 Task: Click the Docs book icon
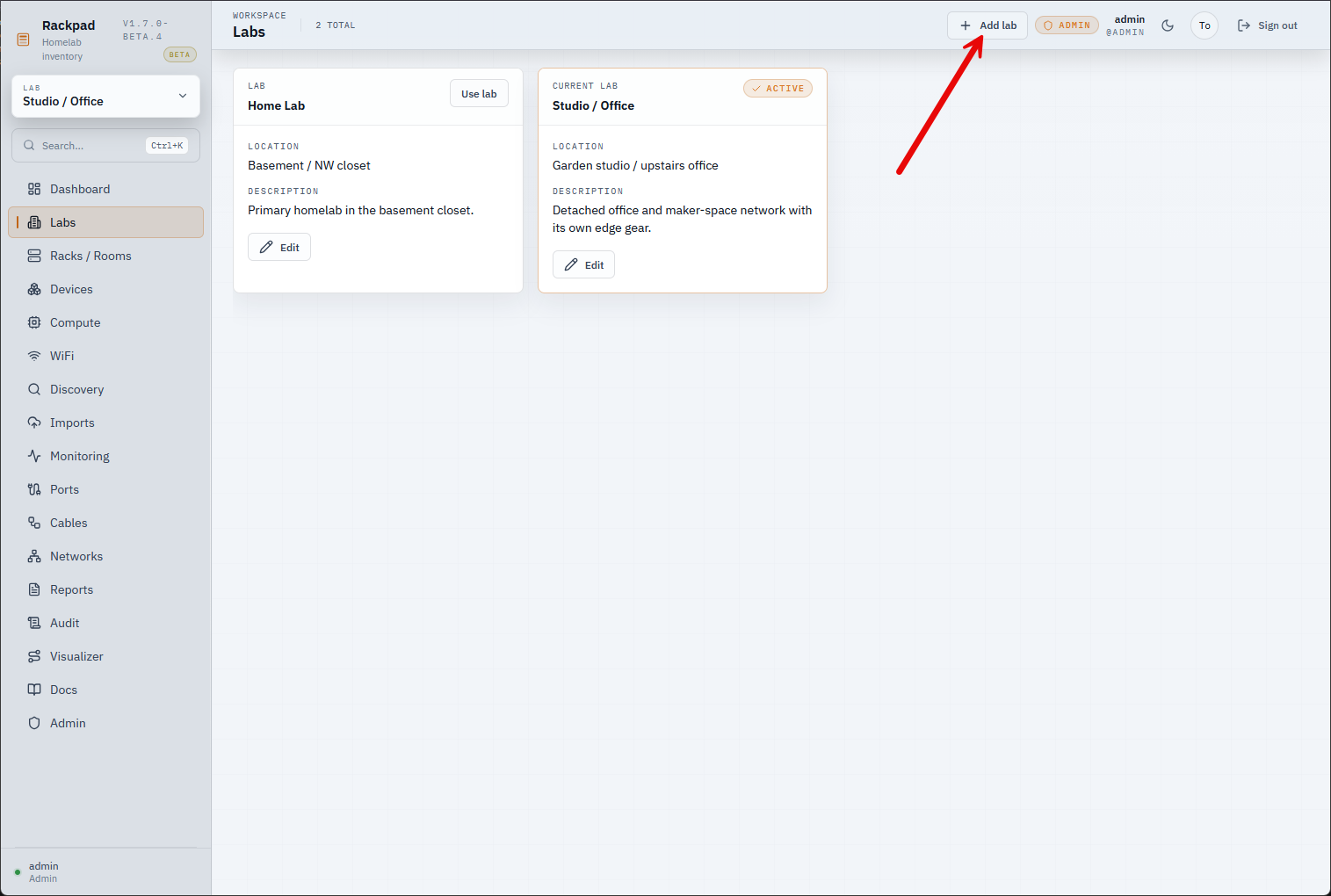click(34, 690)
